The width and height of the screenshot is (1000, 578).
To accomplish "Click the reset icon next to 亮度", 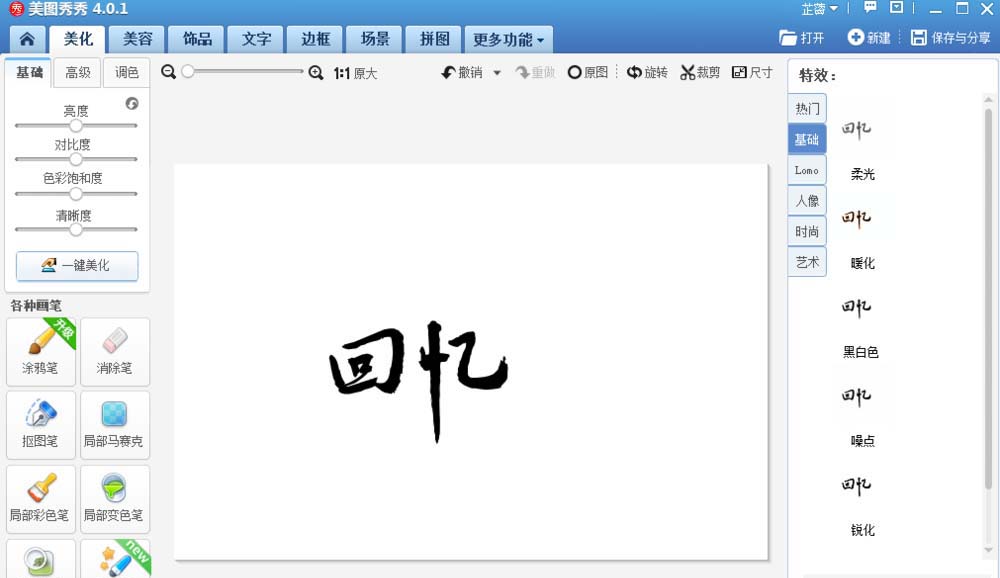I will pos(132,103).
